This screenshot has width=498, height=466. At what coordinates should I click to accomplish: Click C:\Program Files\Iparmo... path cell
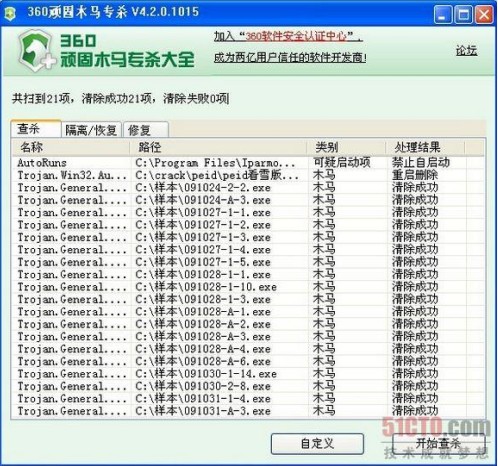[215, 163]
